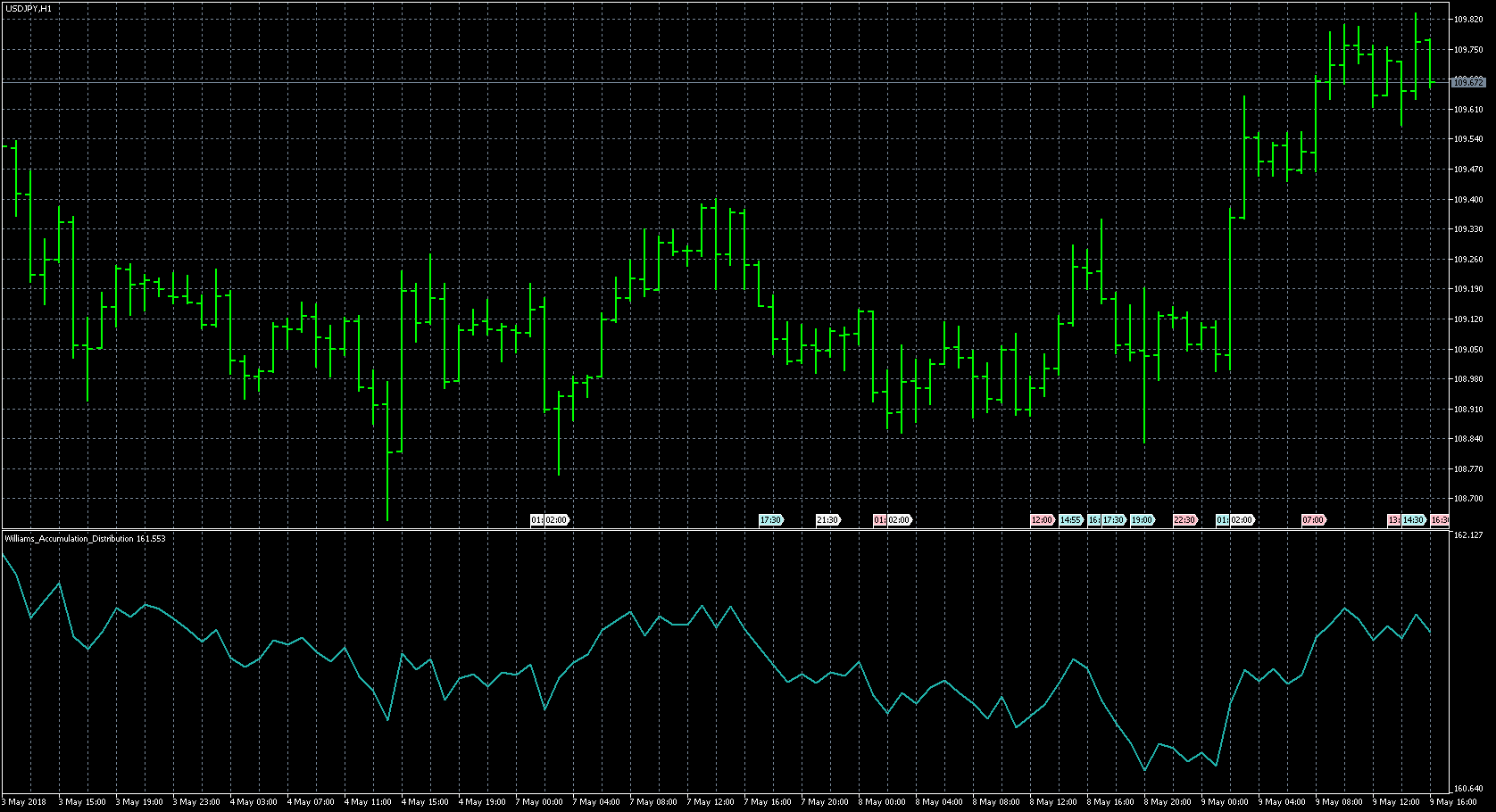Select the '7 May 00:00' time axis label
This screenshot has height=812, width=1496.
[x=539, y=802]
